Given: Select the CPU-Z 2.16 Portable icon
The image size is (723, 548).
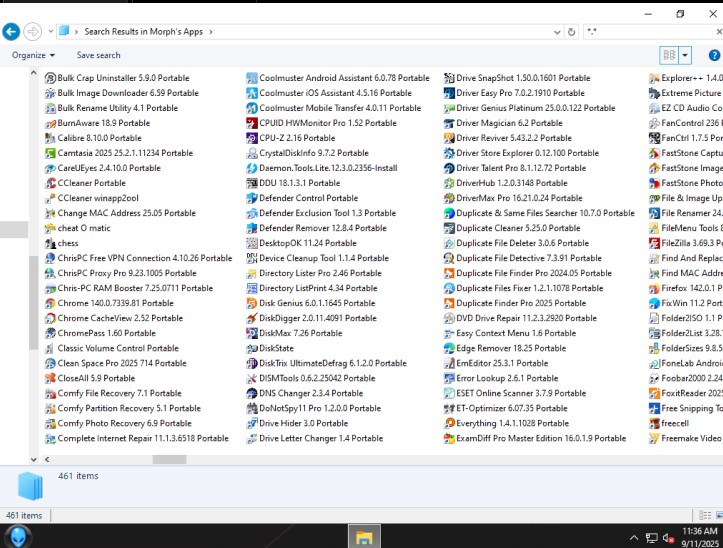Looking at the screenshot, I should 252,138.
